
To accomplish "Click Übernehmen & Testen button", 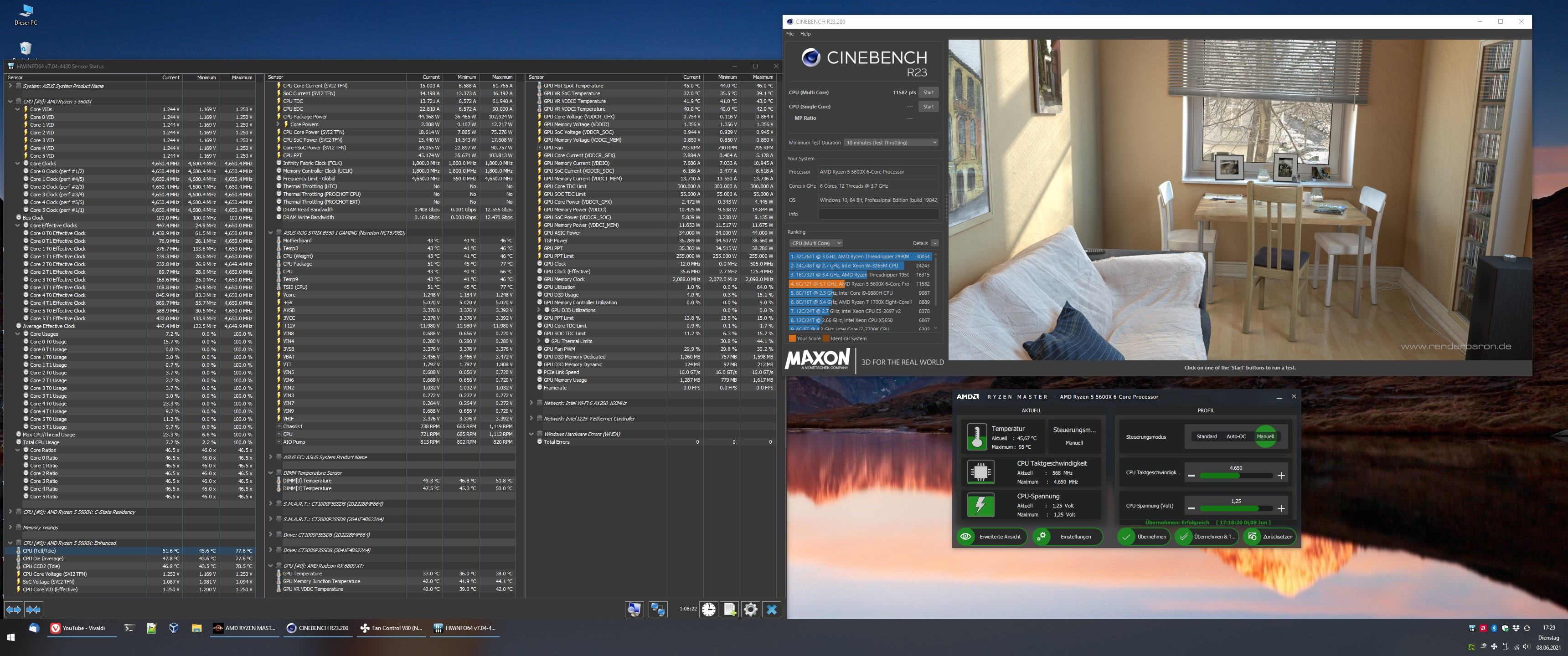I will click(1207, 537).
